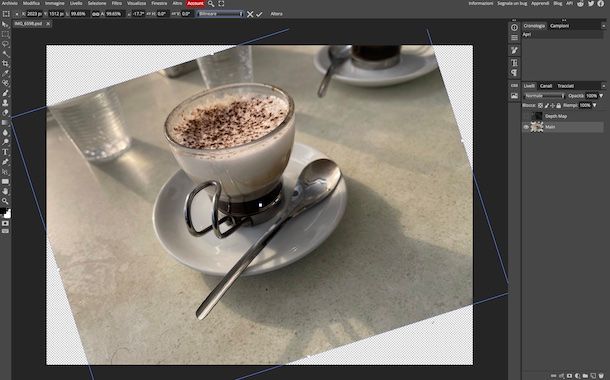This screenshot has width=610, height=380.
Task: Click the red Account button
Action: coord(195,3)
